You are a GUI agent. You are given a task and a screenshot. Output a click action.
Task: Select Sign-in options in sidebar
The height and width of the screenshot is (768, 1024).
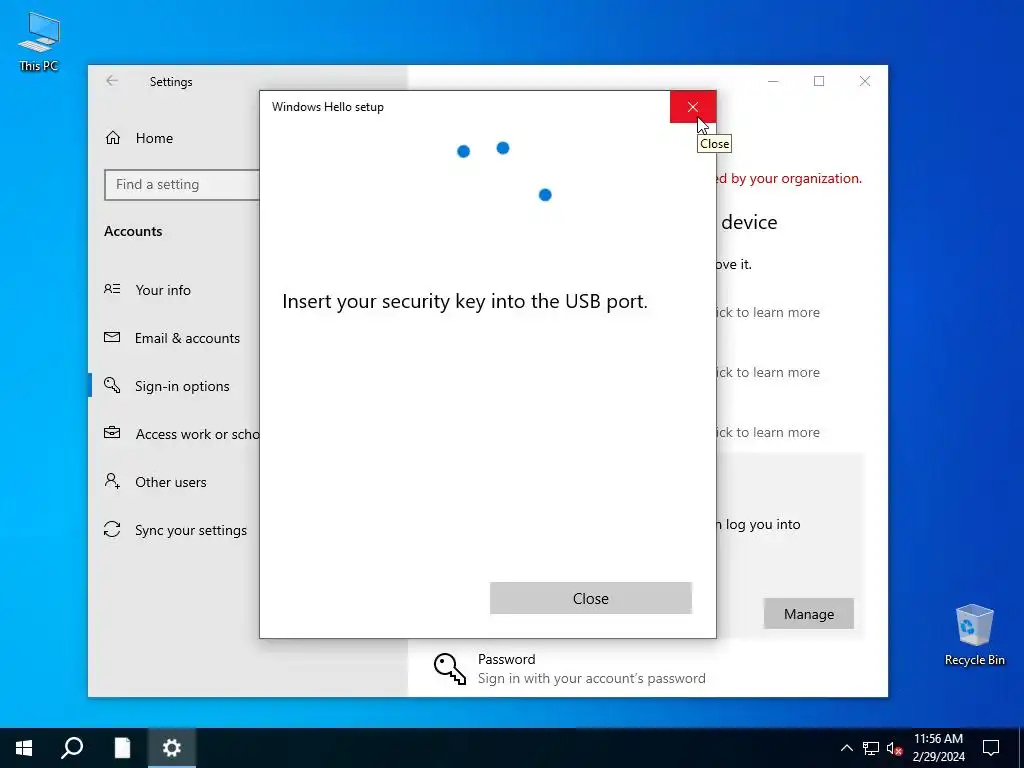(x=182, y=386)
